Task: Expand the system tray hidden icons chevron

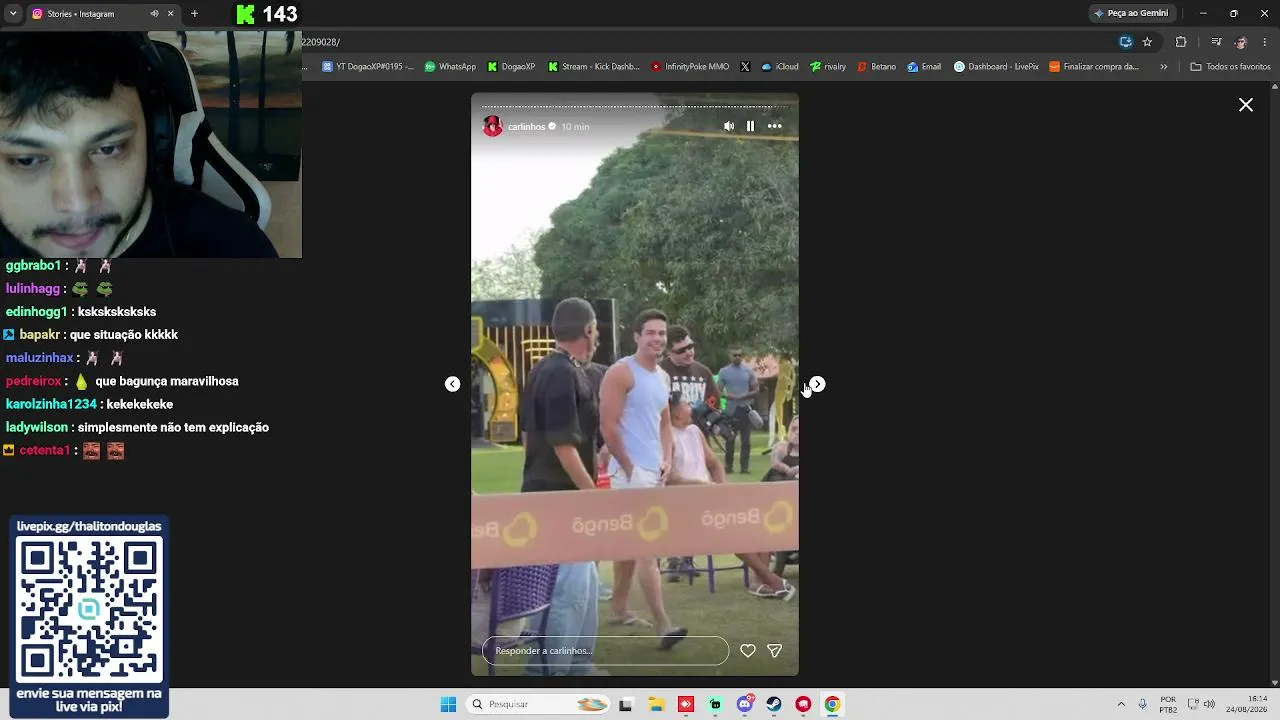Action: click(x=1121, y=704)
